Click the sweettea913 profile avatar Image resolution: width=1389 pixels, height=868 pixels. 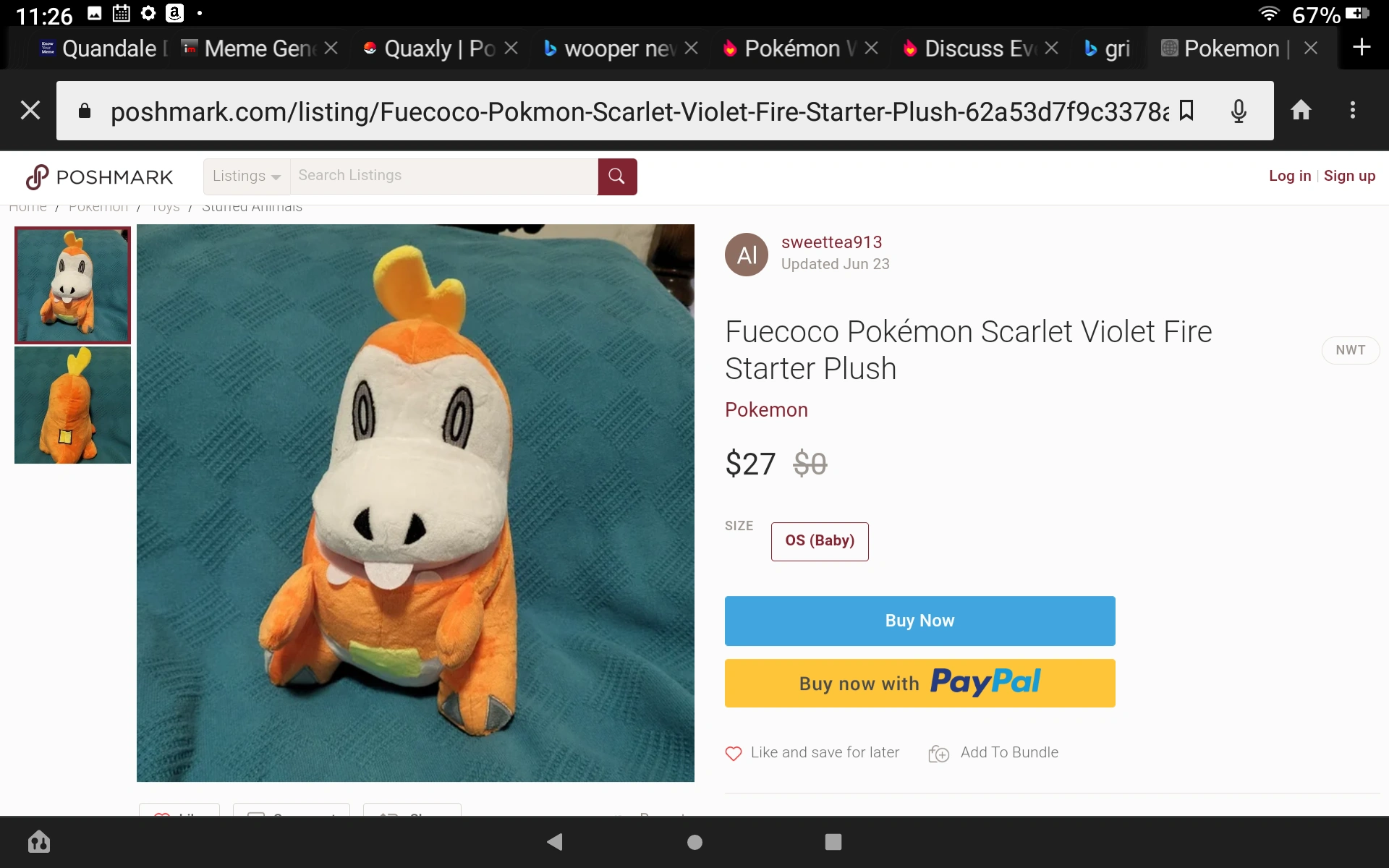point(746,254)
